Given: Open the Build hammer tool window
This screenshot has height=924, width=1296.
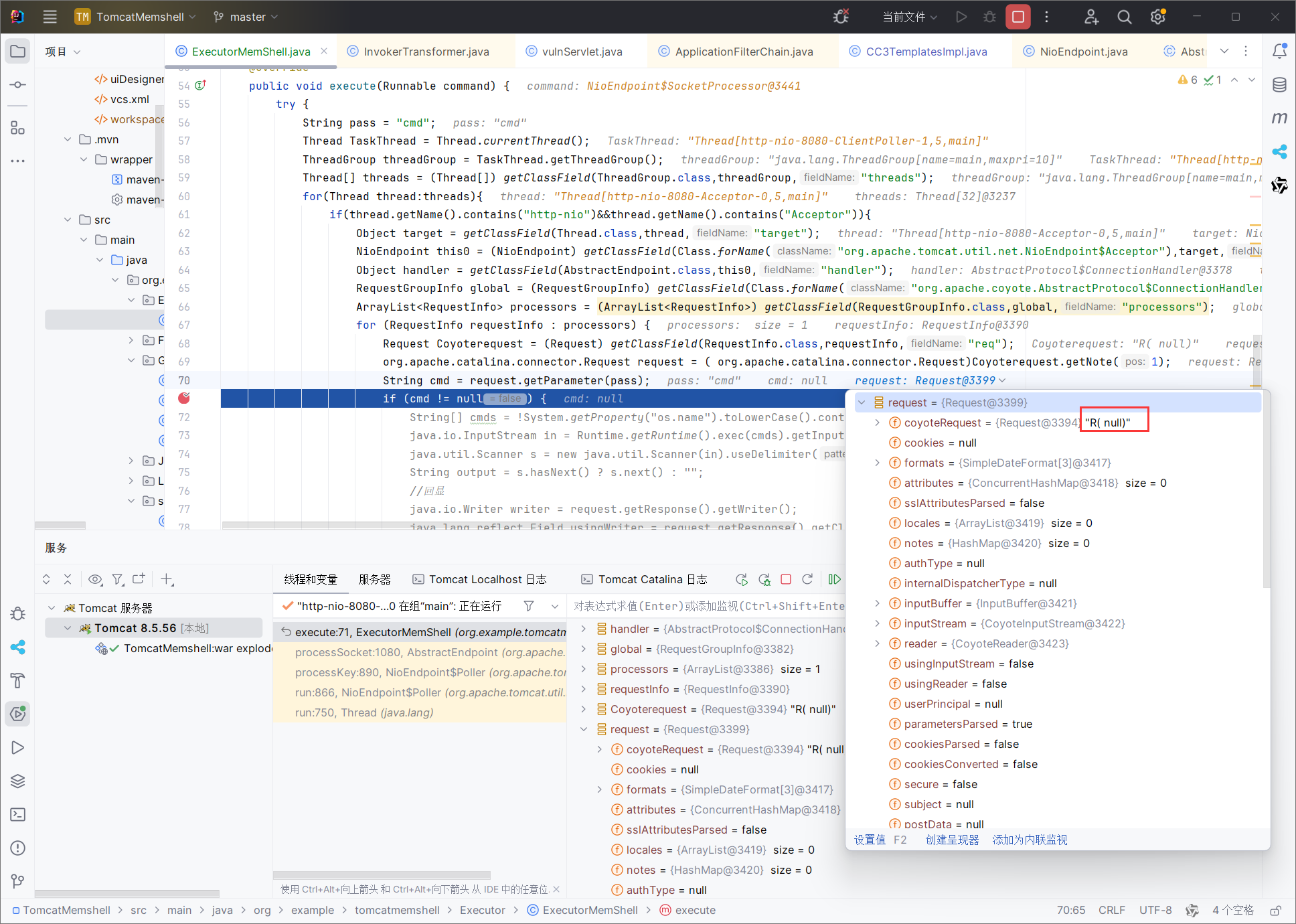Looking at the screenshot, I should pyautogui.click(x=18, y=680).
